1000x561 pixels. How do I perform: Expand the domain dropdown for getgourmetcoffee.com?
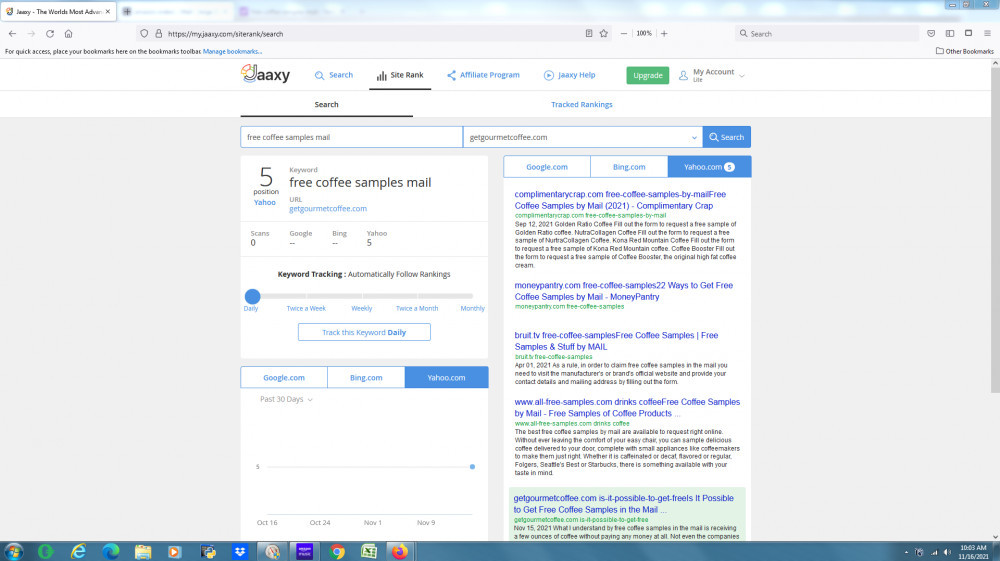point(695,137)
